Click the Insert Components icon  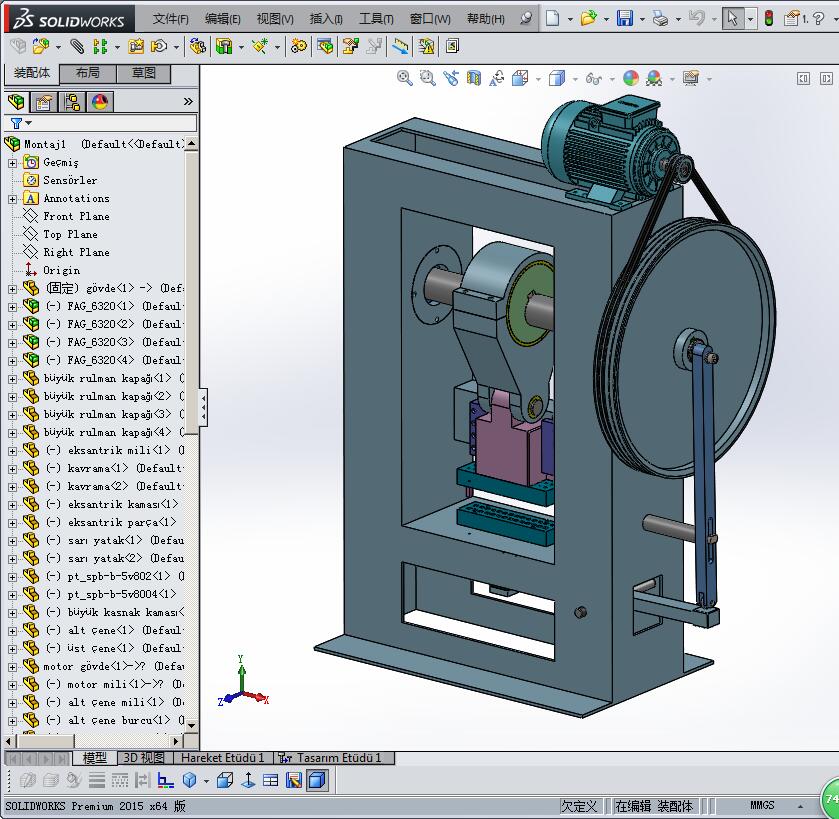(x=41, y=47)
